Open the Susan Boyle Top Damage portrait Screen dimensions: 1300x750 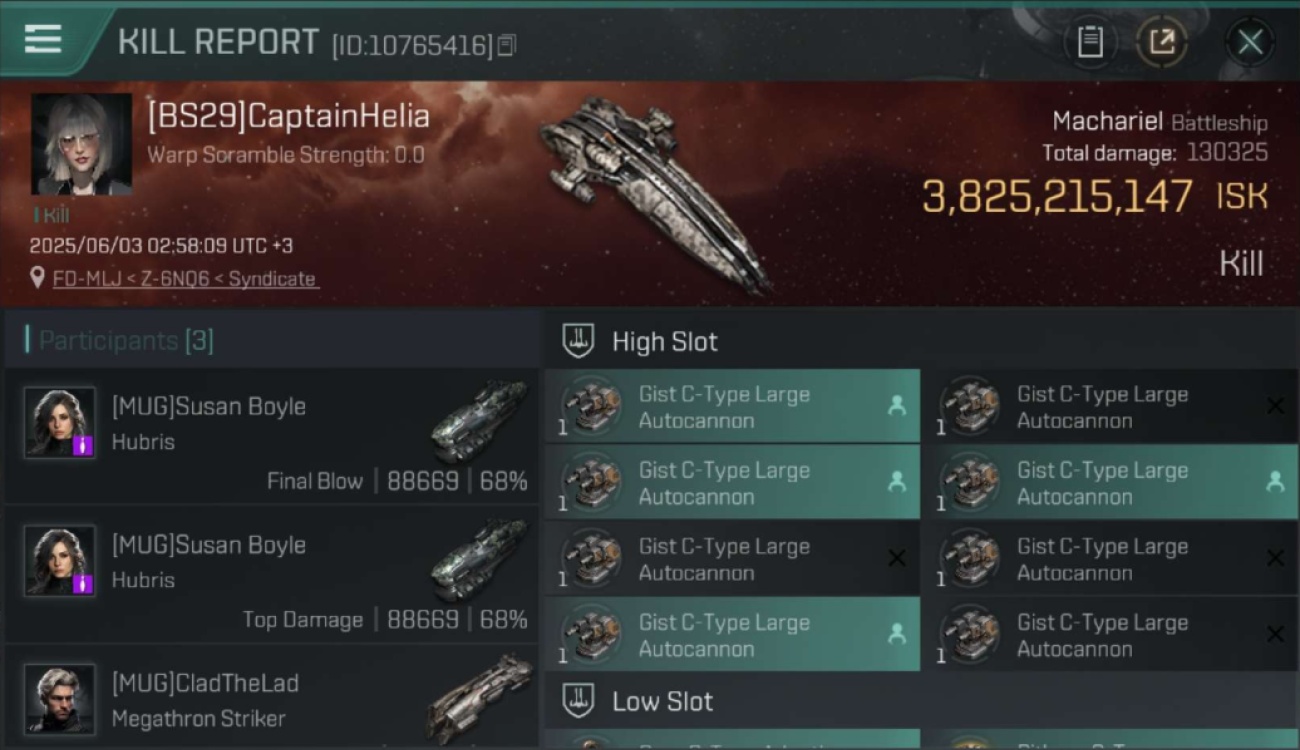(60, 561)
